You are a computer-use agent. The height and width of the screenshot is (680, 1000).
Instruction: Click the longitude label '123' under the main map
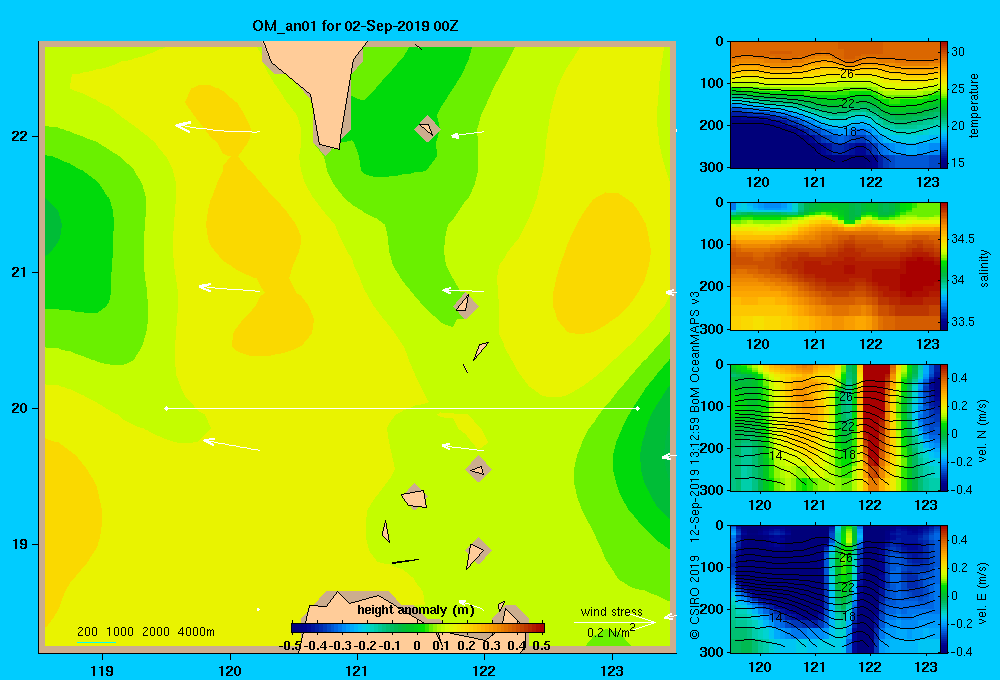pos(612,670)
